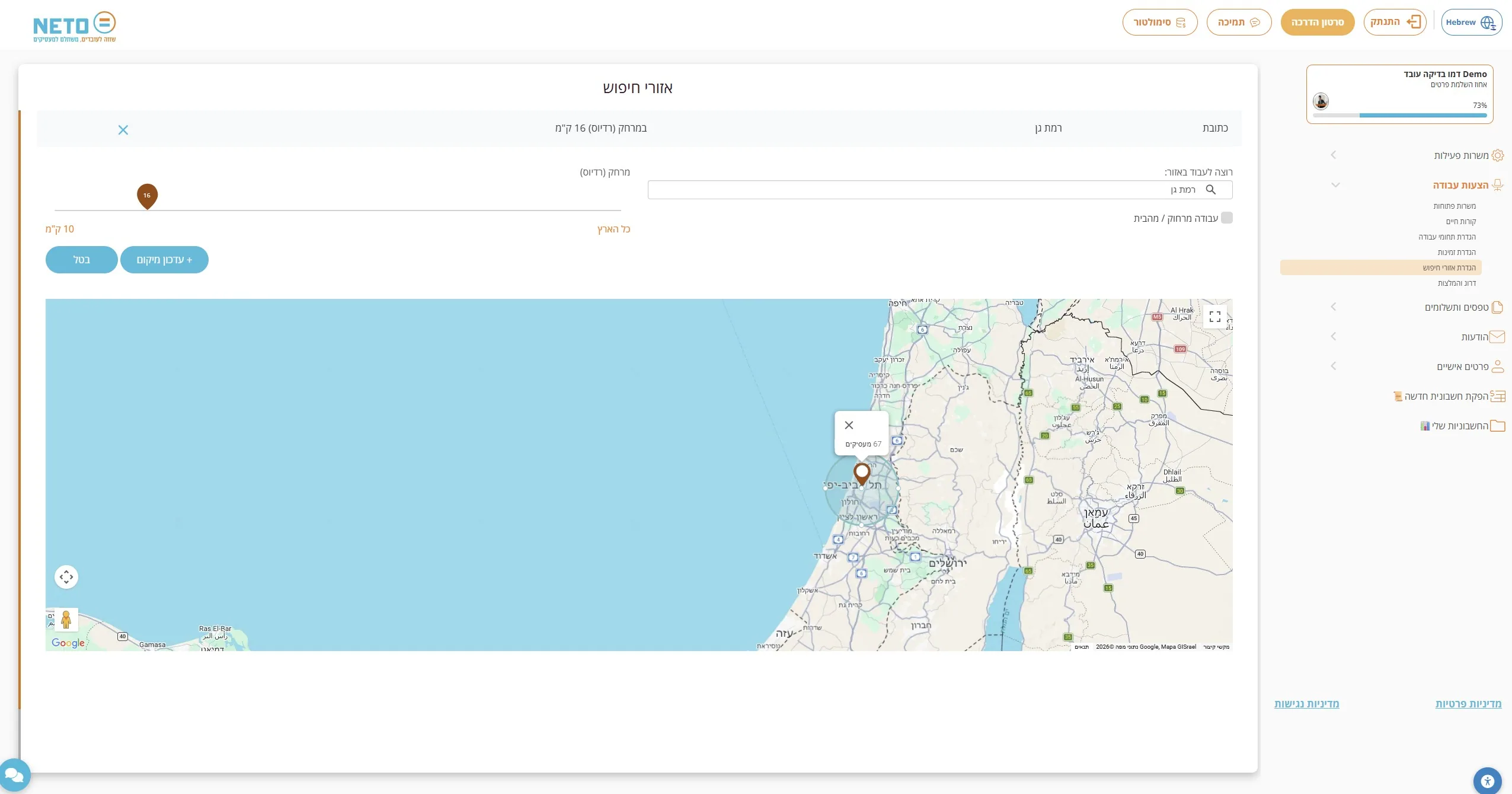The width and height of the screenshot is (1512, 794).
Task: Click the החשבוניות שלי folder icon
Action: point(1497,426)
